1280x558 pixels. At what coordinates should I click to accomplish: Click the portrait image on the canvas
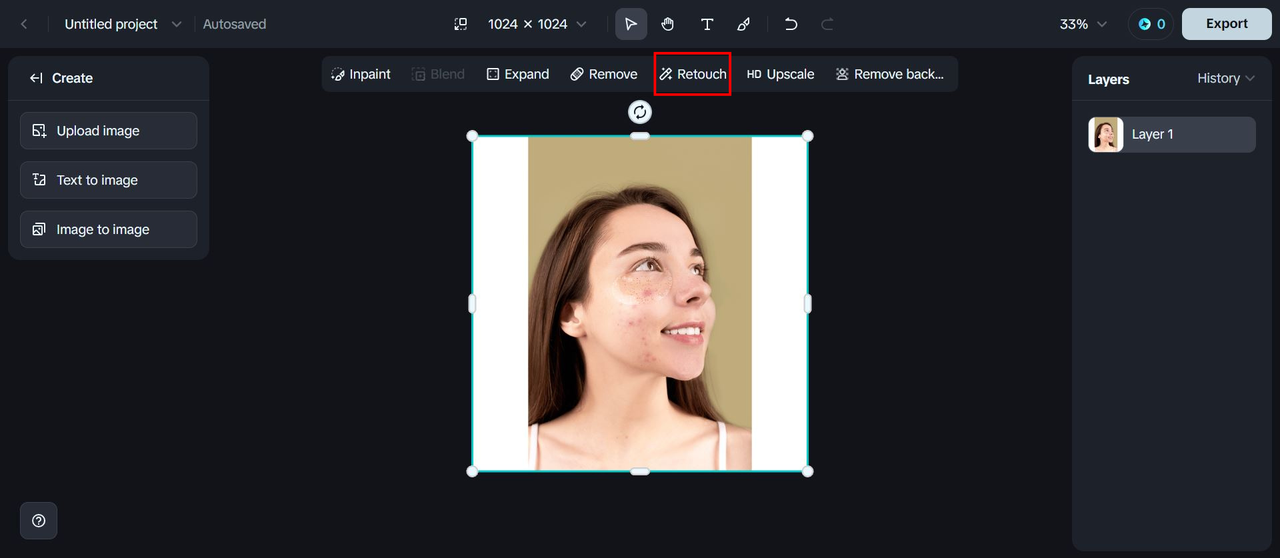(640, 303)
